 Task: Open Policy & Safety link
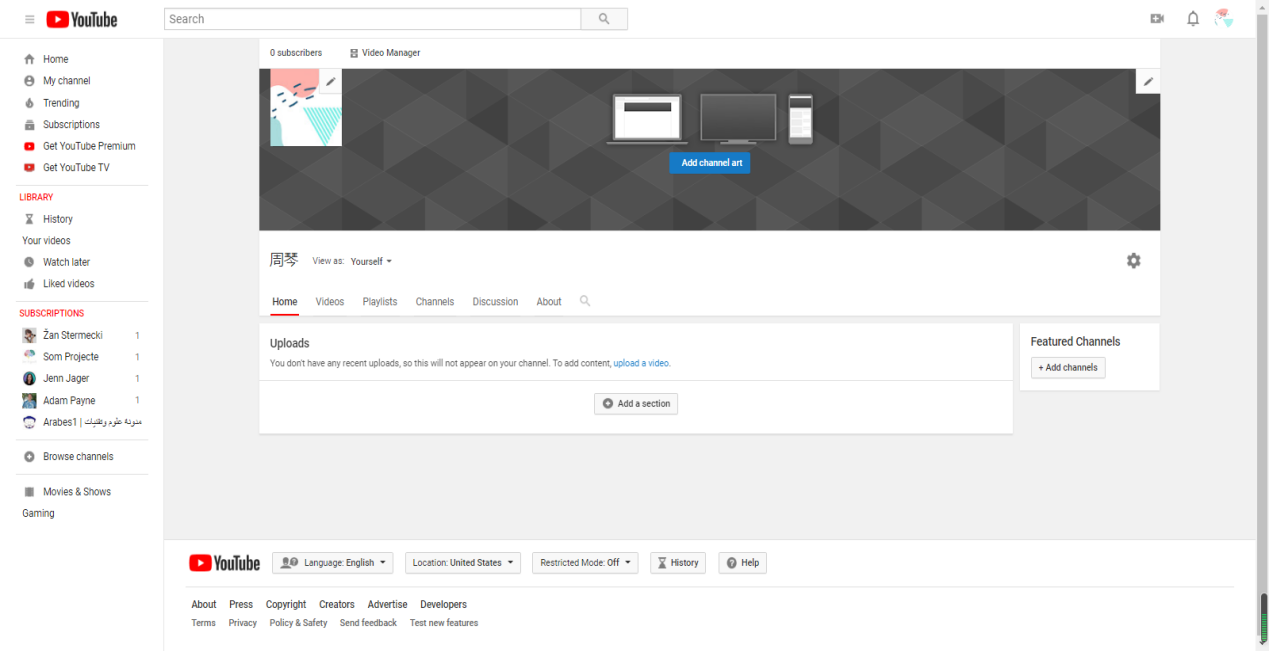298,623
